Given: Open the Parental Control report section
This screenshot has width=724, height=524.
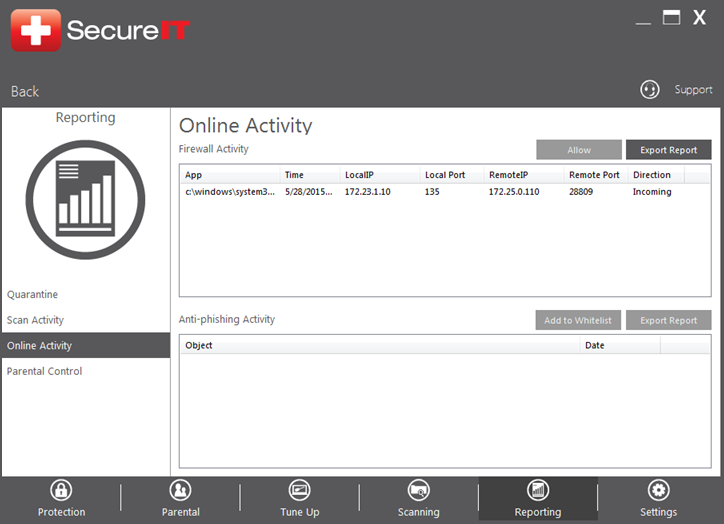Looking at the screenshot, I should [x=44, y=371].
